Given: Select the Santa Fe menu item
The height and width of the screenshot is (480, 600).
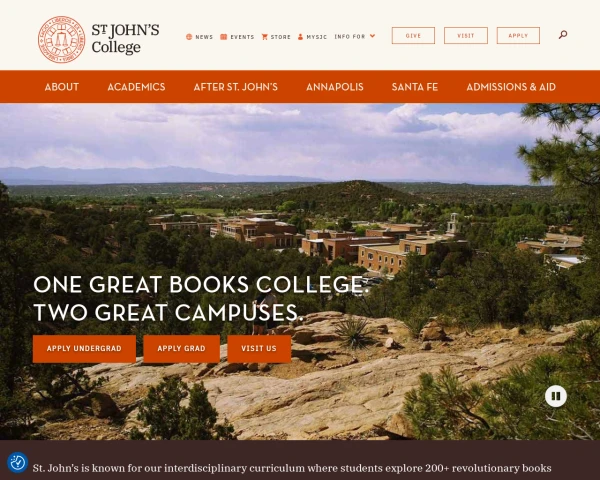Looking at the screenshot, I should [x=414, y=87].
